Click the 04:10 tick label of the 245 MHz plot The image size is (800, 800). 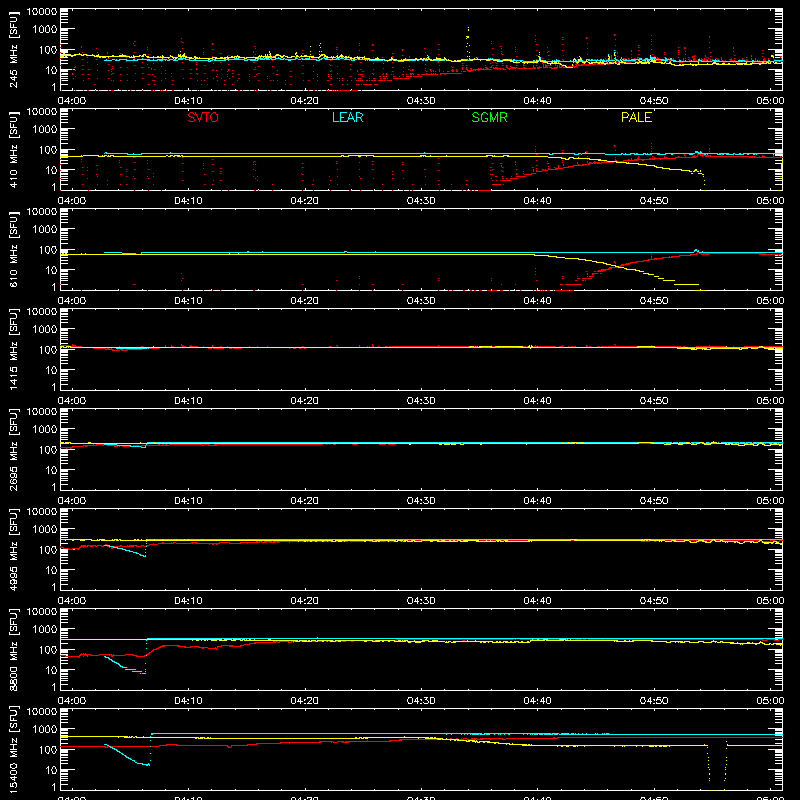(x=188, y=101)
